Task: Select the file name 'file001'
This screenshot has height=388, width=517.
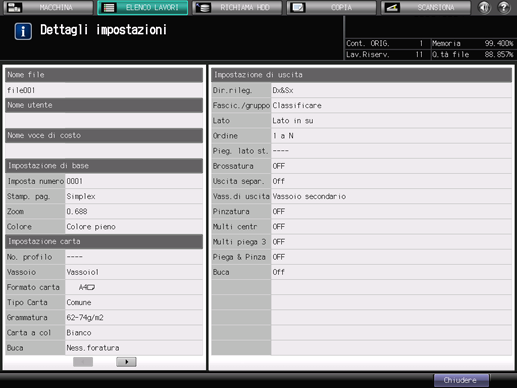Action: (x=21, y=90)
